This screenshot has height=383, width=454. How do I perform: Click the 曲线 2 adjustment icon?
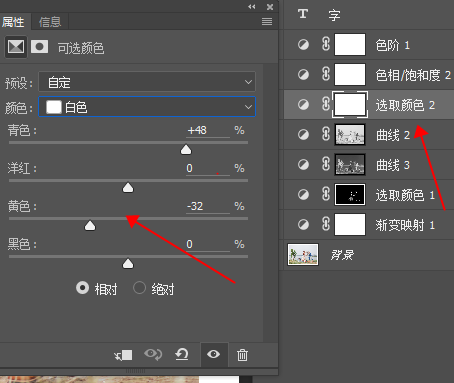(303, 134)
